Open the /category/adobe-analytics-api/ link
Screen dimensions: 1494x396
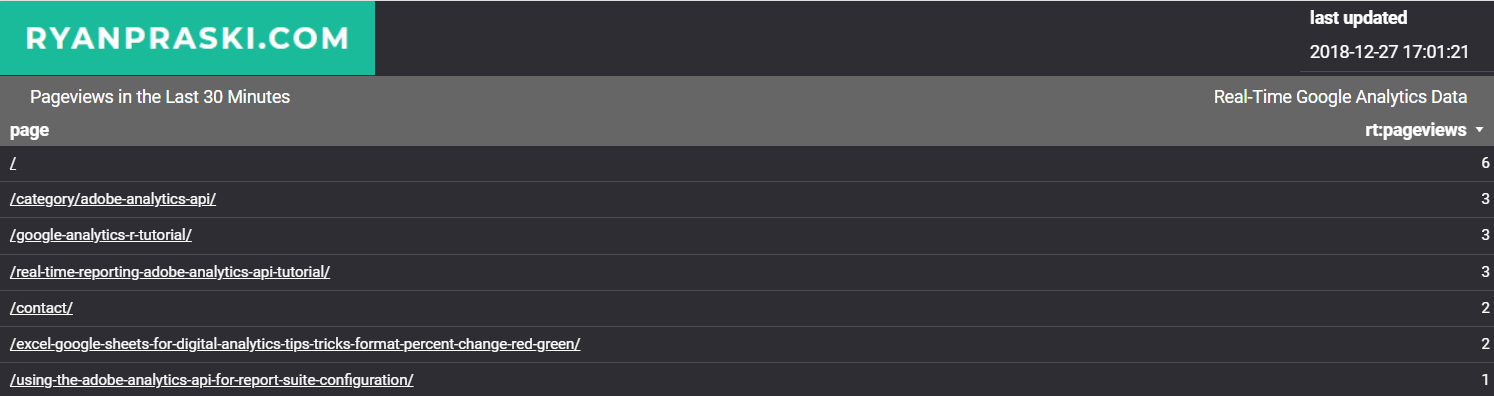coord(113,199)
